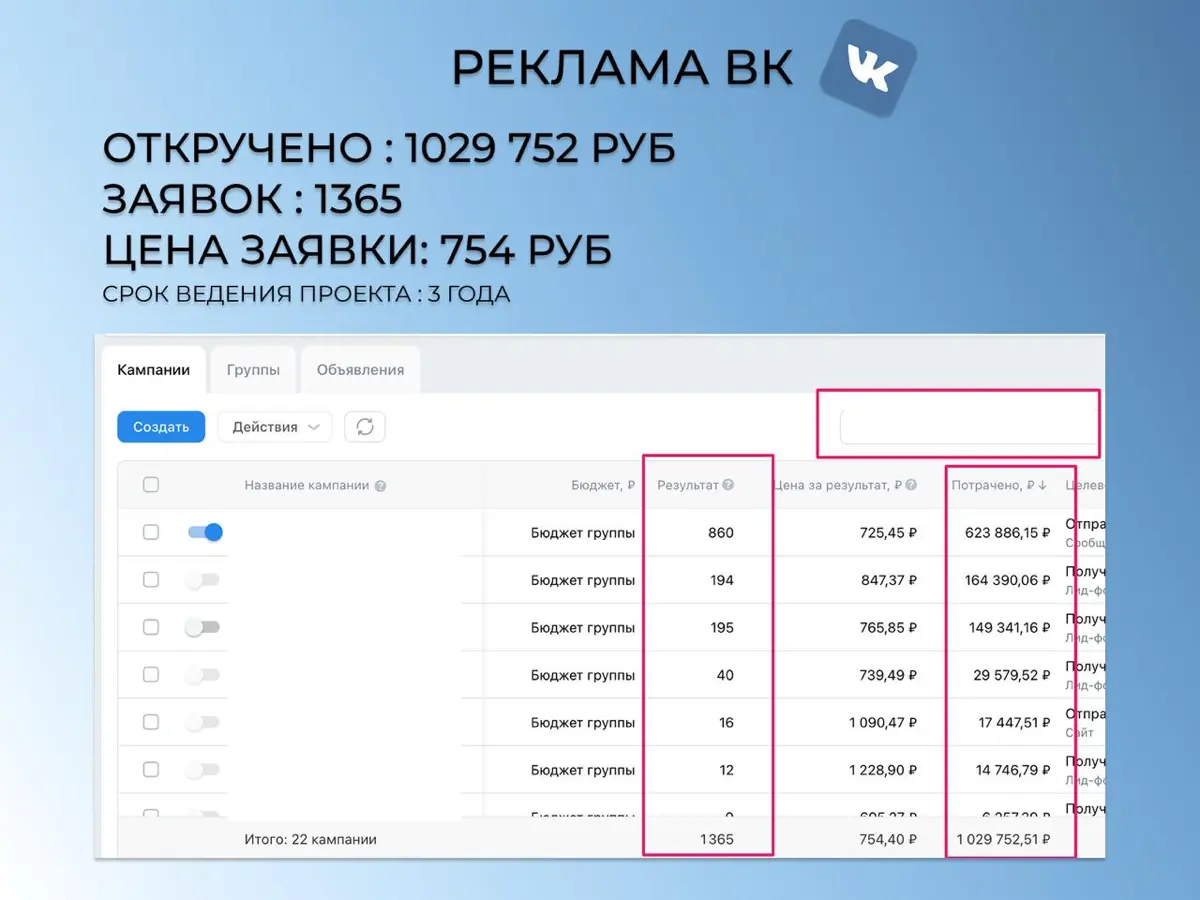Screen dimensions: 1200x900
Task: Check the box for the 12 results row
Action: (151, 770)
